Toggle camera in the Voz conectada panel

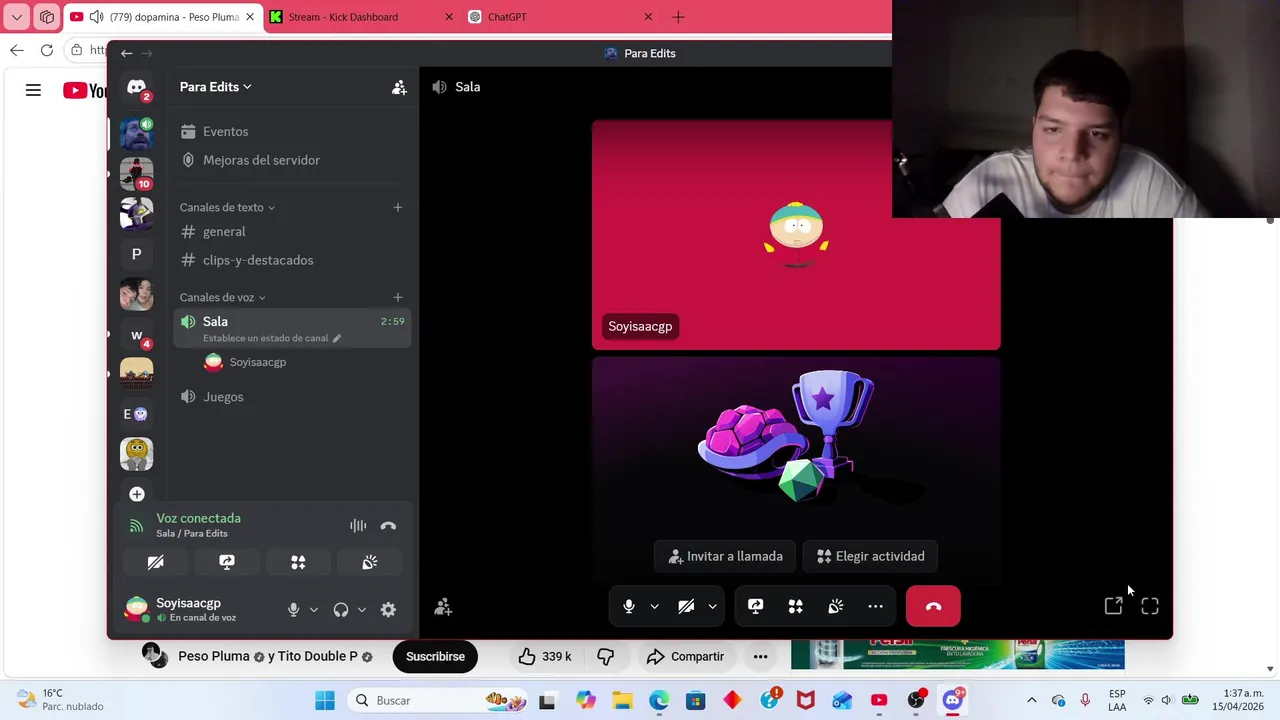(x=155, y=562)
